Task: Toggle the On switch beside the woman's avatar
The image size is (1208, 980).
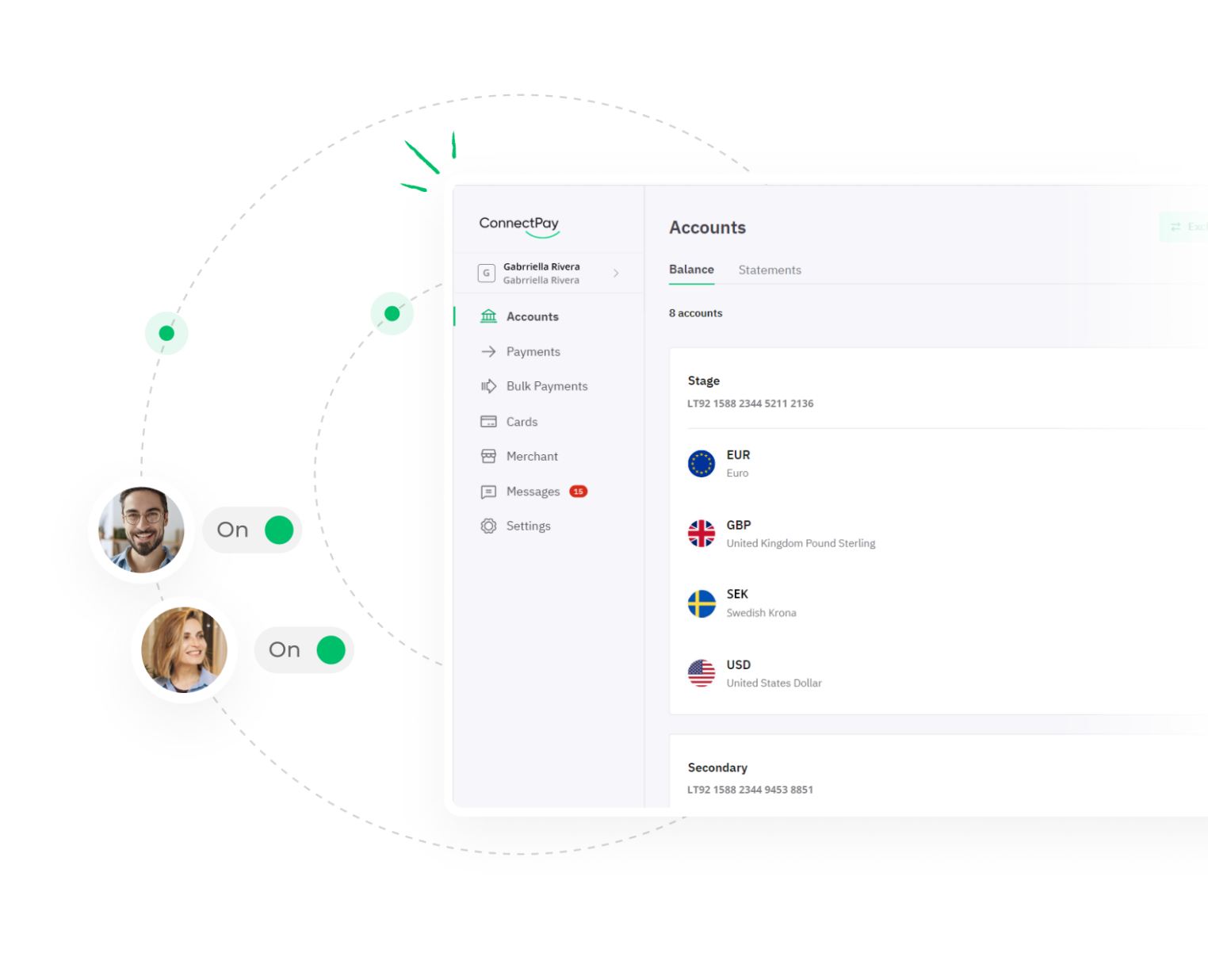Action: pyautogui.click(x=331, y=650)
